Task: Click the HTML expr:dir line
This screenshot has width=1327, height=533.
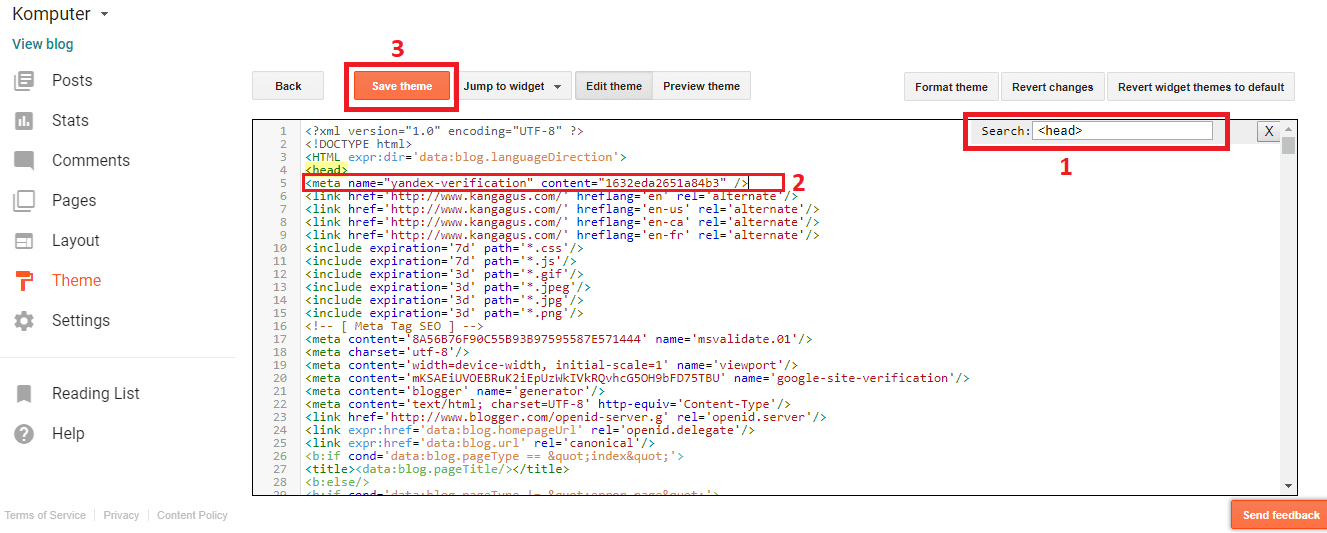Action: [465, 157]
